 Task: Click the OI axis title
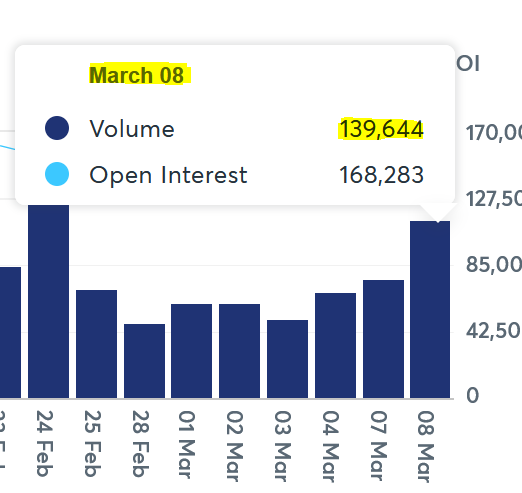click(468, 63)
